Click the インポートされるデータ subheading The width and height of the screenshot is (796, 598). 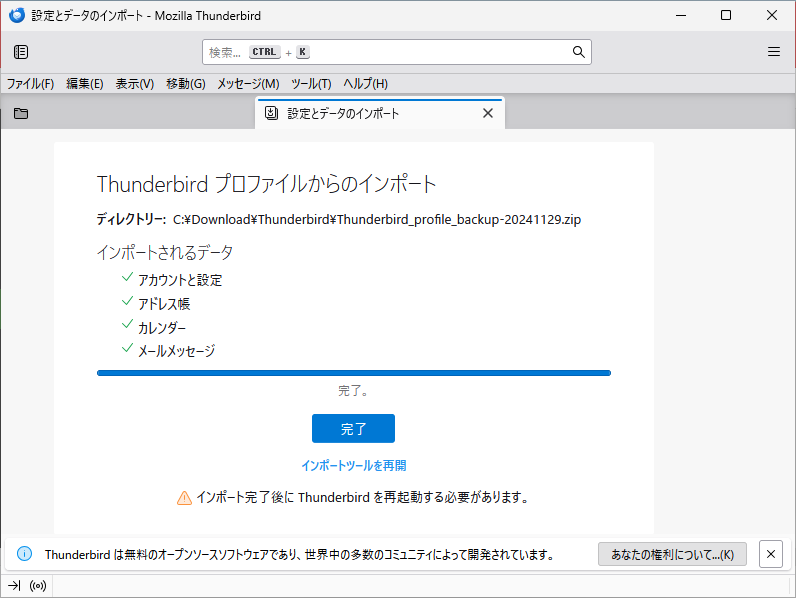coord(165,252)
